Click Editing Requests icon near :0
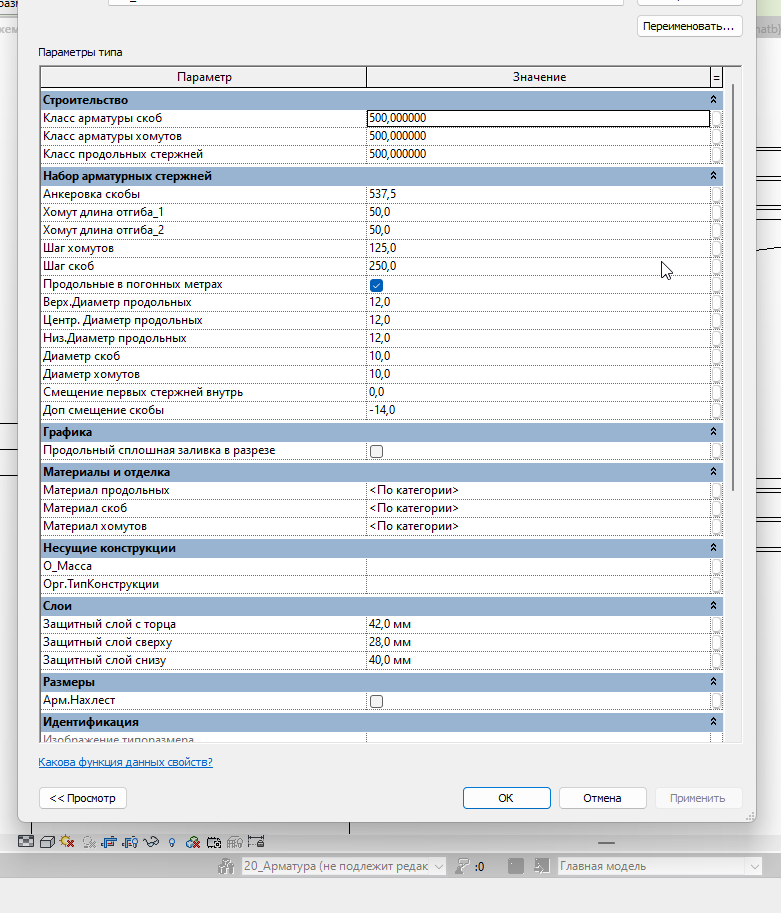 [x=462, y=866]
